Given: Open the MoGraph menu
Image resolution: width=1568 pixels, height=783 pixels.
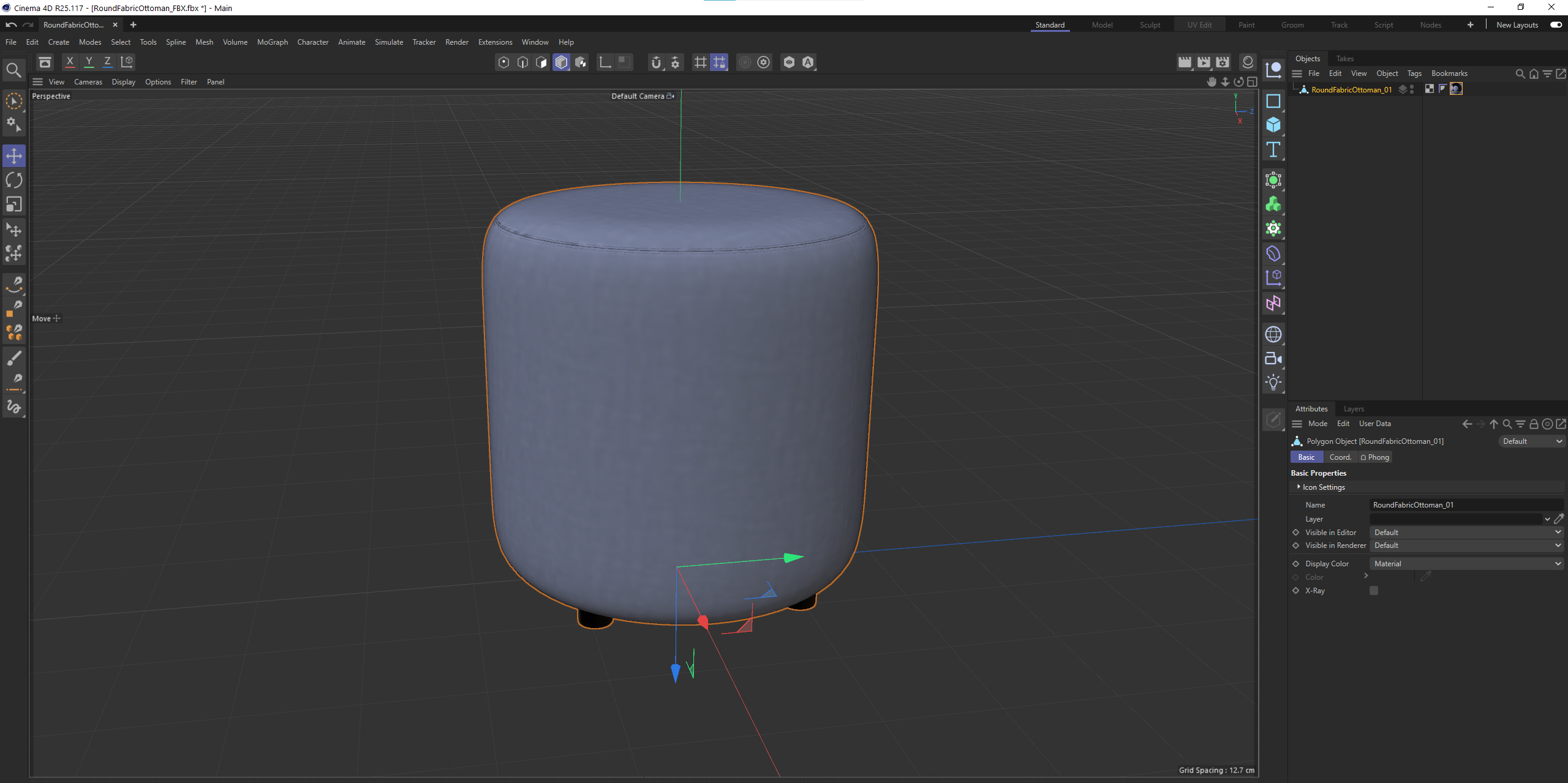Looking at the screenshot, I should coord(272,42).
